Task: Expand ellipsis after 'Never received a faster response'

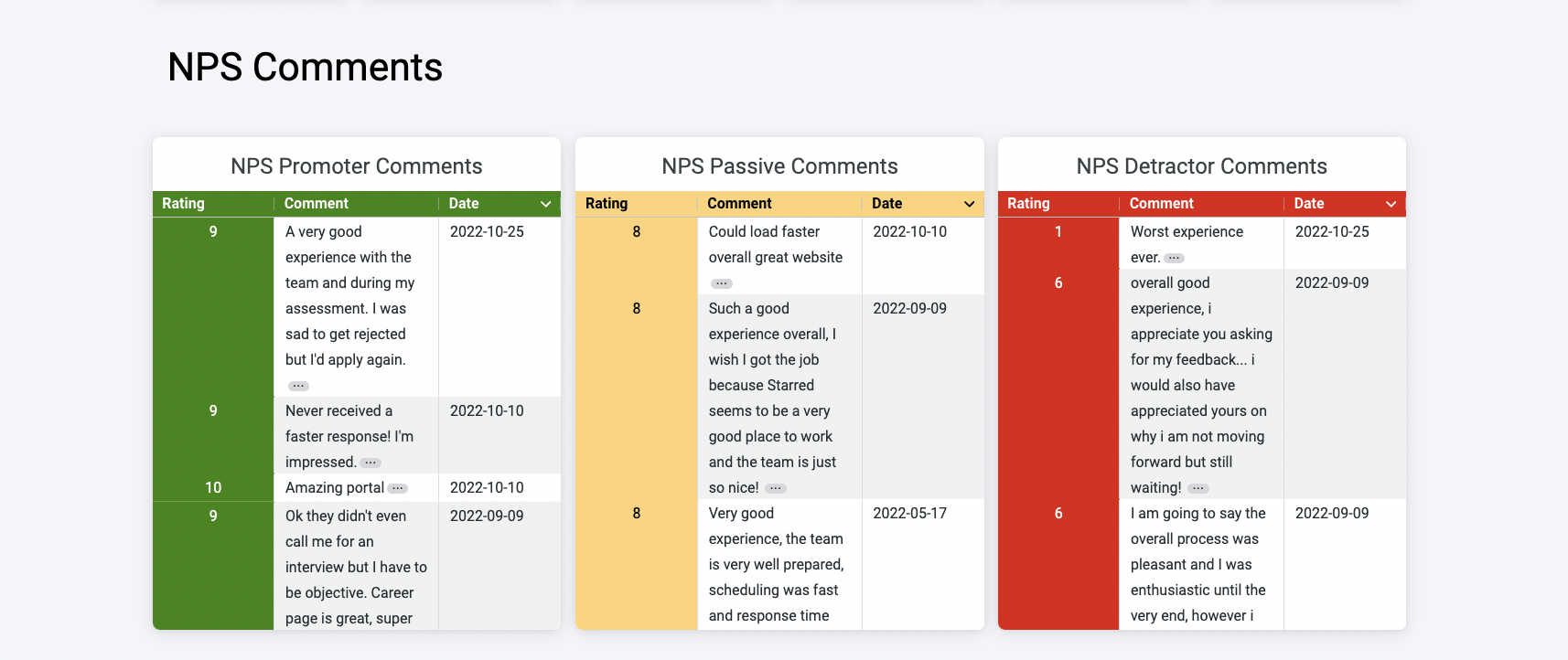Action: point(371,463)
